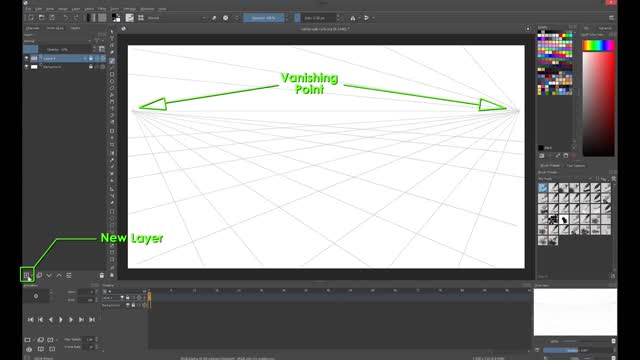The image size is (640, 360).
Task: Click the undo arrow in toolbar
Action: point(65,18)
